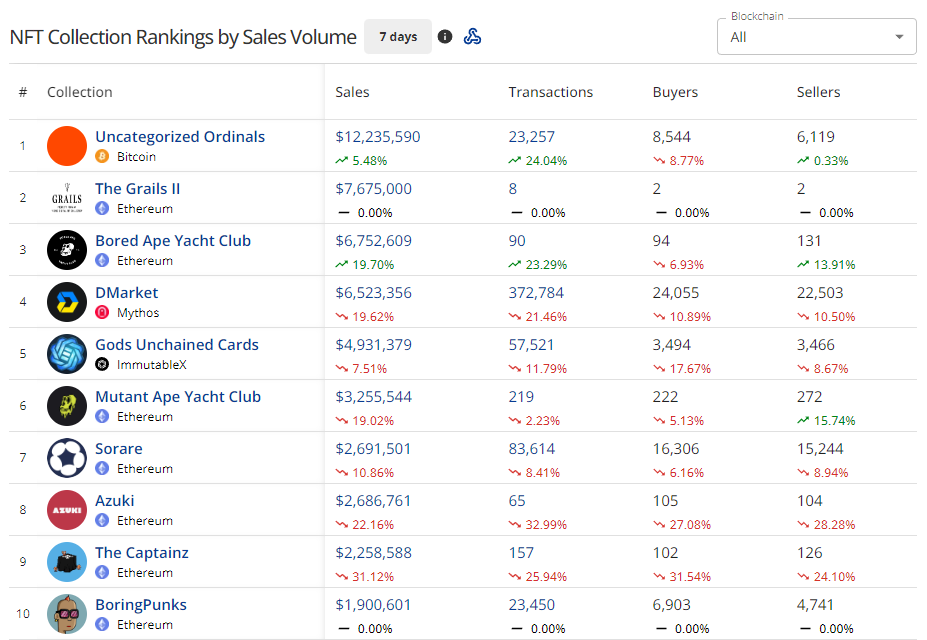Click Ethereum icon under Bored Ape Yacht Club

(102, 261)
